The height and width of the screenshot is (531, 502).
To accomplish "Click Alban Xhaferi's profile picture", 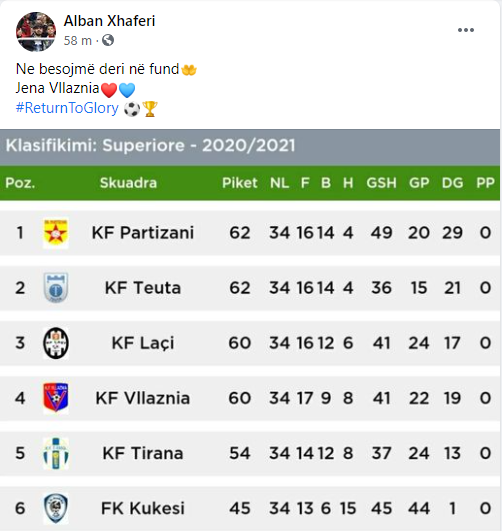I will coord(36,32).
